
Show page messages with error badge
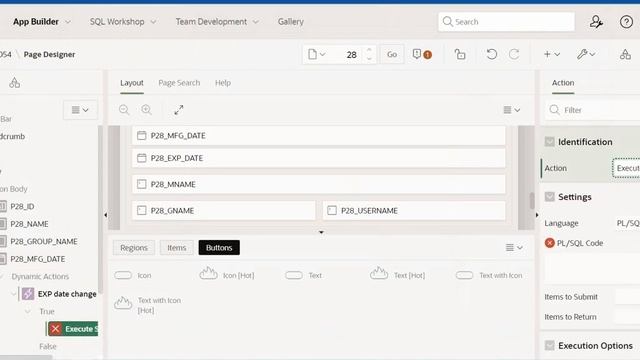click(x=422, y=54)
